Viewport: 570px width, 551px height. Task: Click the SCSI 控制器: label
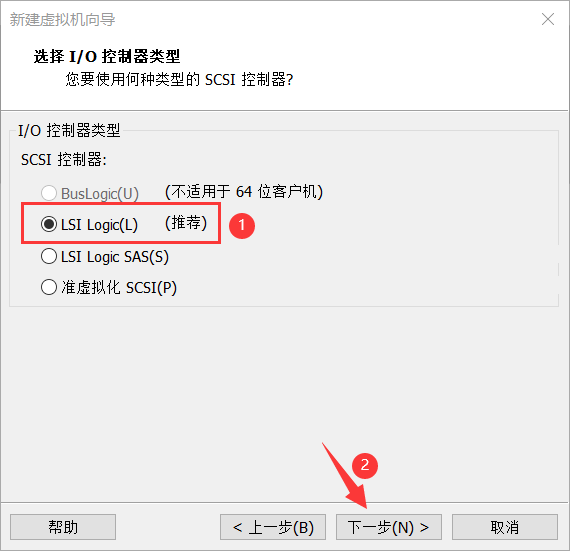click(64, 160)
